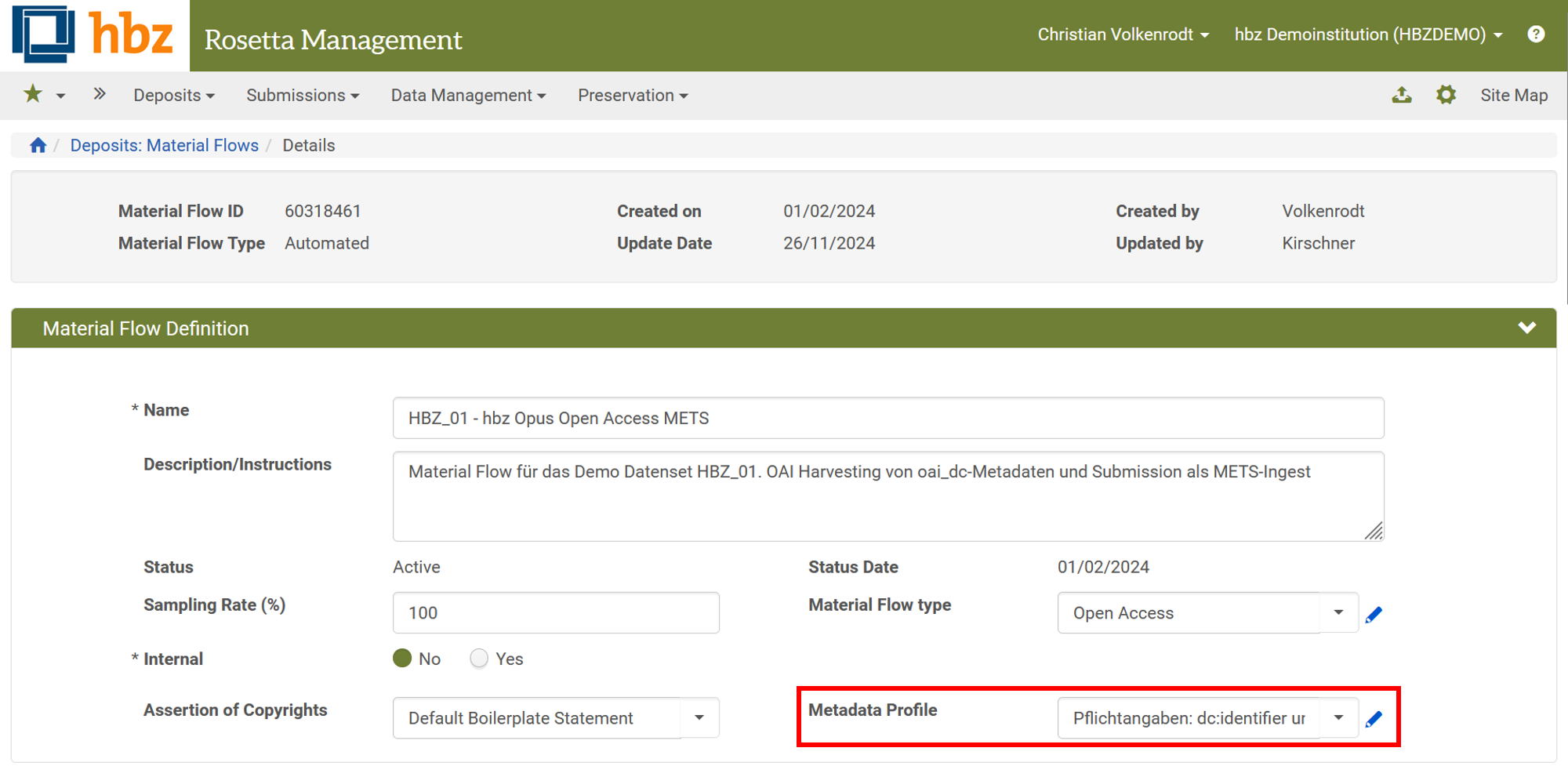
Task: Set Internal to Yes
Action: [478, 659]
